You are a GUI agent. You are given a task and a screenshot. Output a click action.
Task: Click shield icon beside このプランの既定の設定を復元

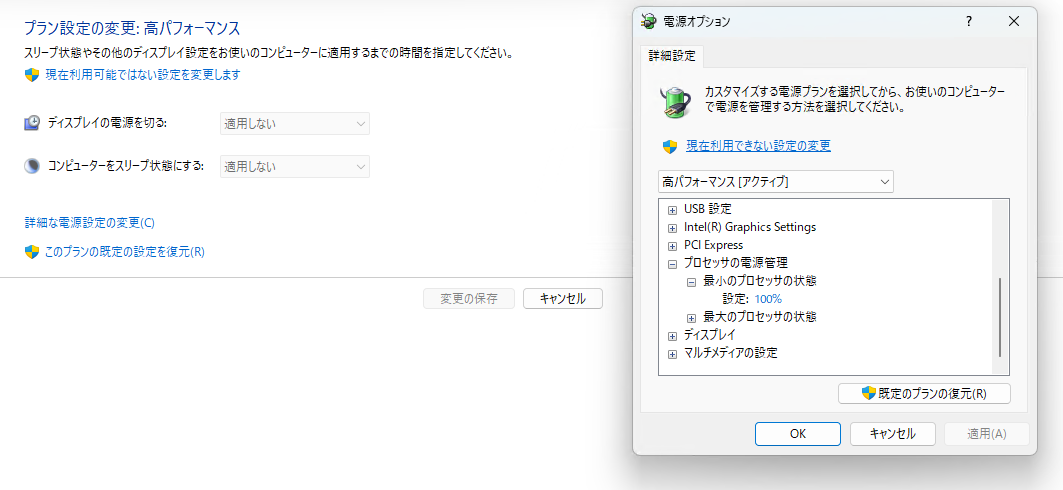pyautogui.click(x=32, y=251)
